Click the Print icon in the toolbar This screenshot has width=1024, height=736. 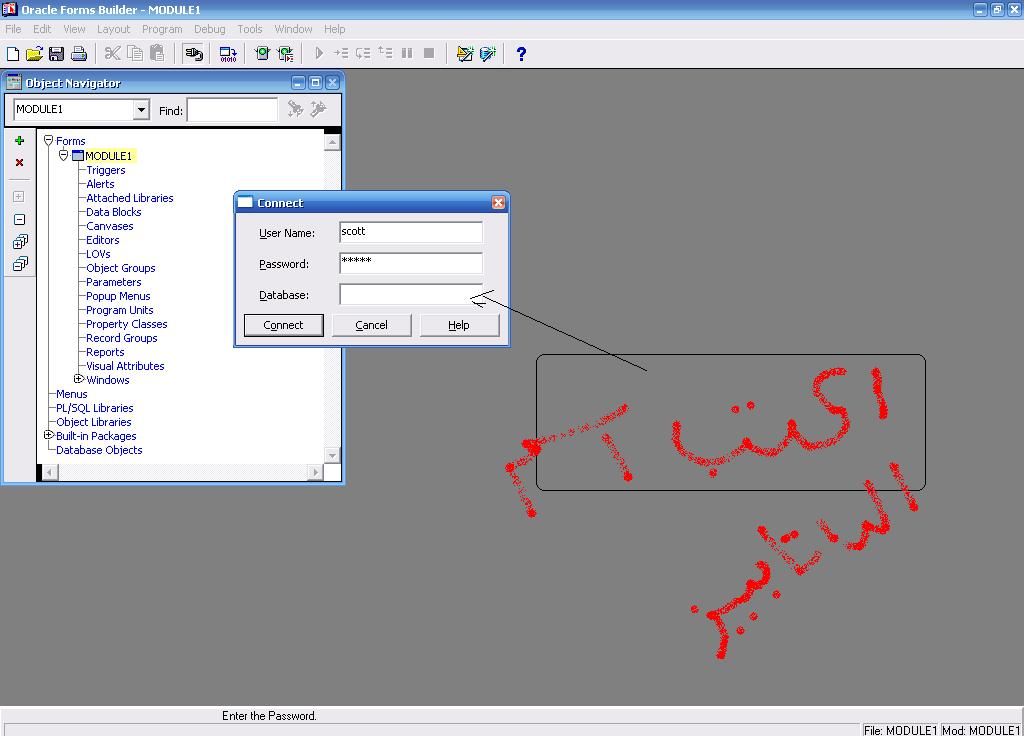tap(79, 54)
